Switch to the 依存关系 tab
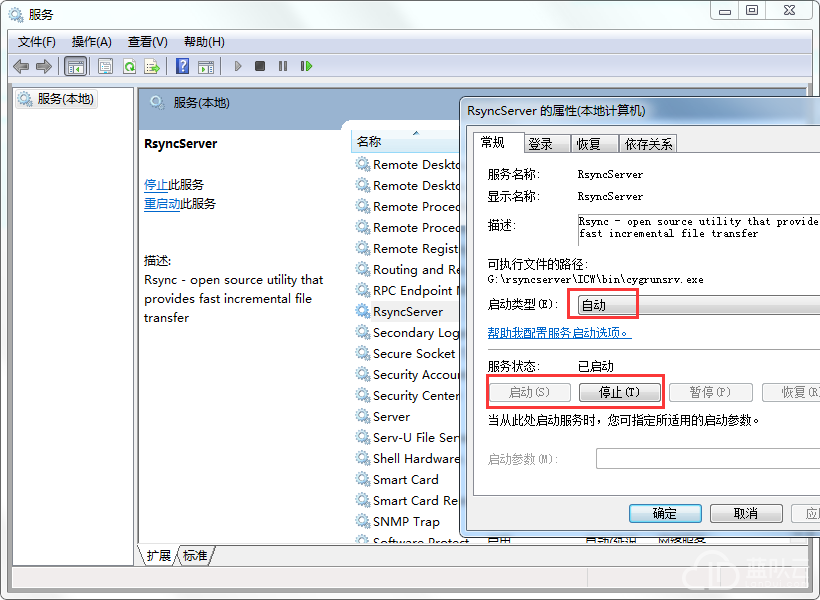 coord(648,144)
